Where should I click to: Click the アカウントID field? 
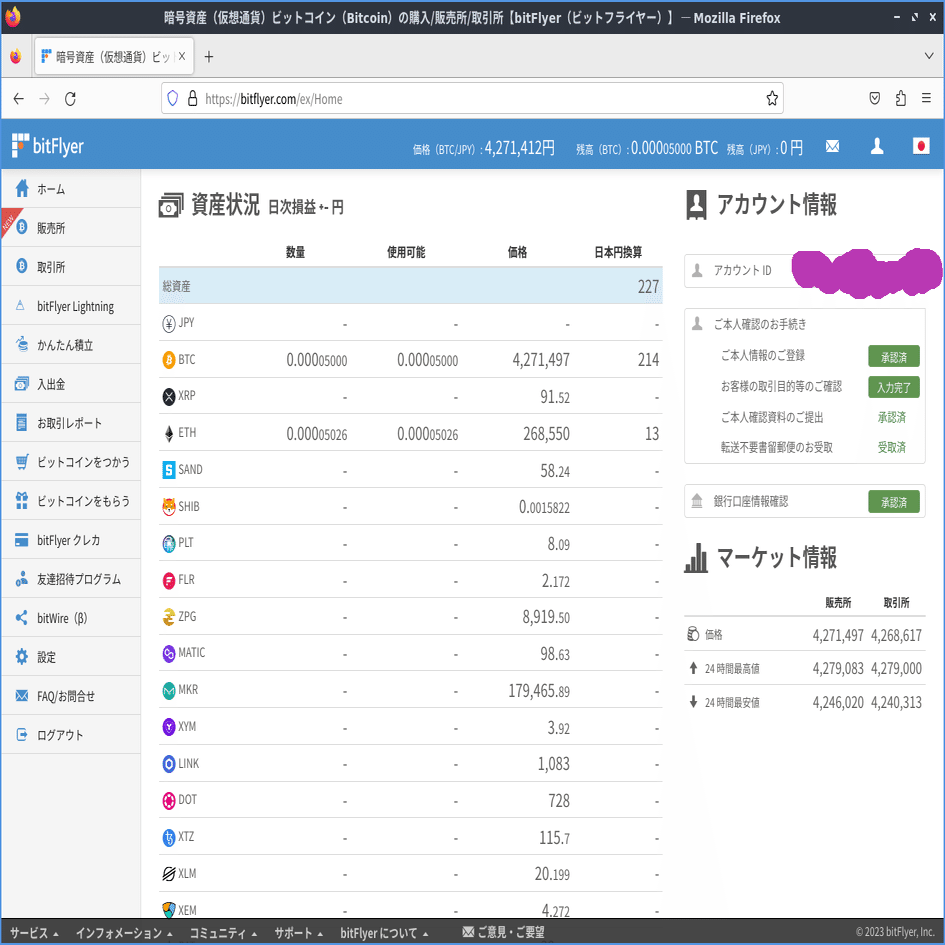(x=805, y=271)
